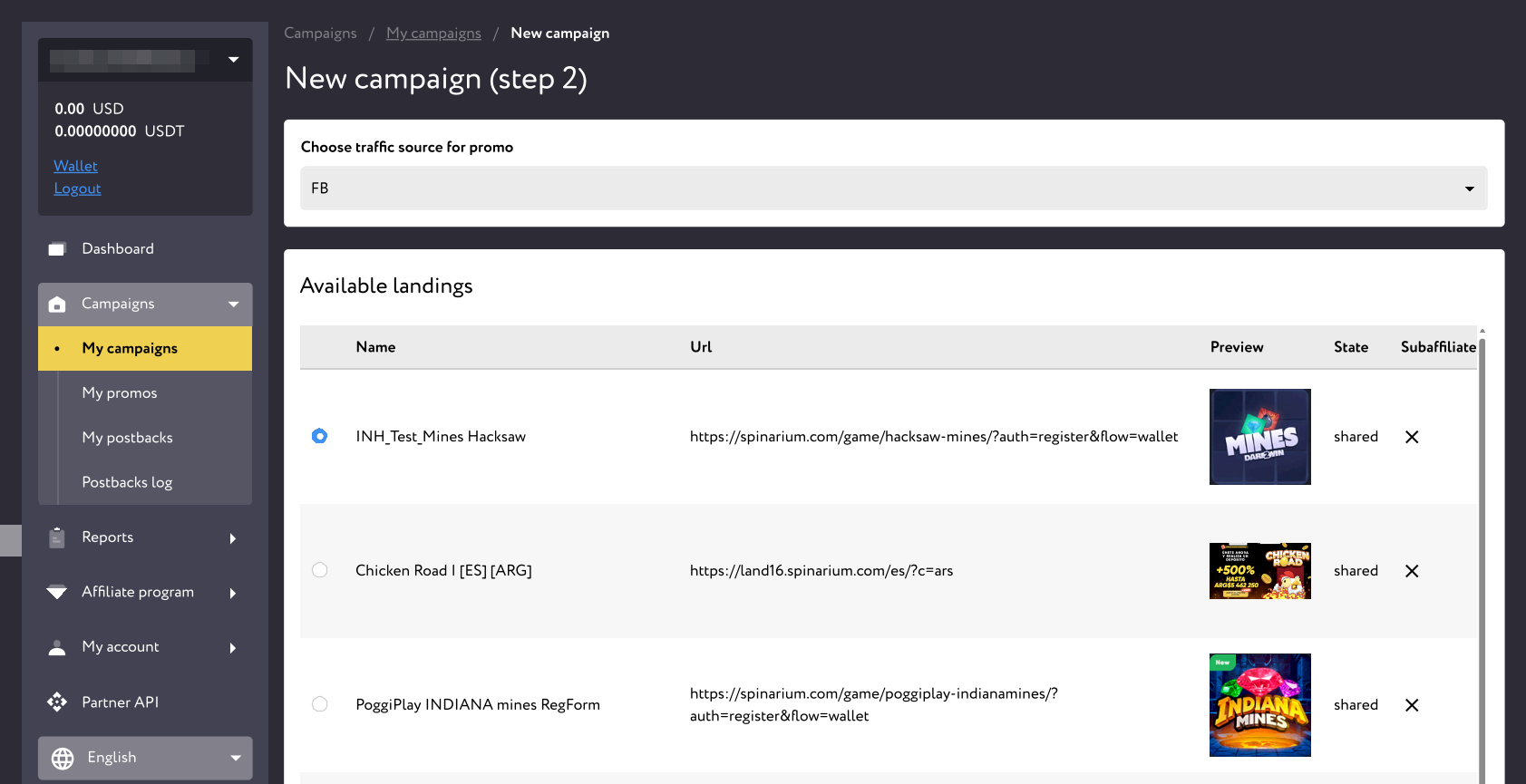This screenshot has height=784, width=1526.
Task: Click the Wallet link
Action: (x=75, y=166)
